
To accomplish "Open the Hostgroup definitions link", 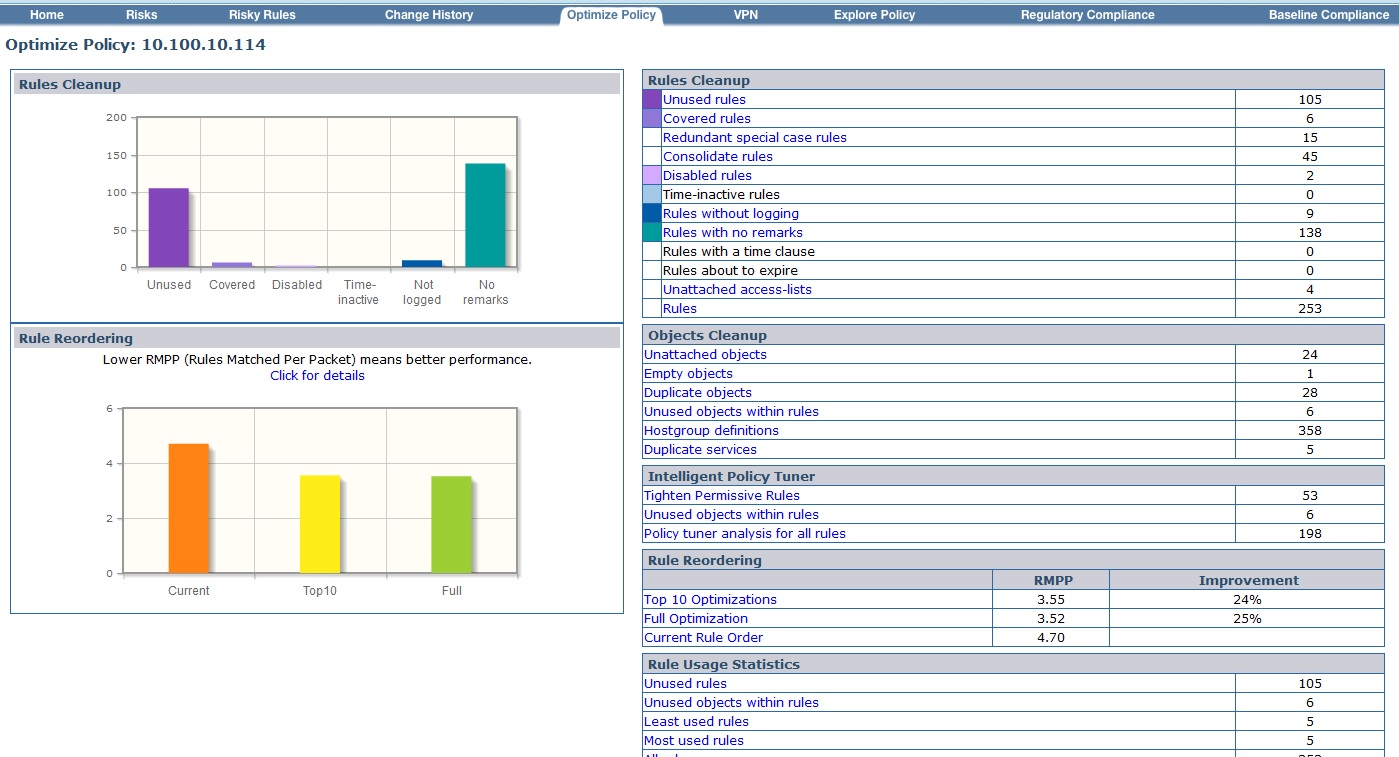I will click(x=711, y=430).
